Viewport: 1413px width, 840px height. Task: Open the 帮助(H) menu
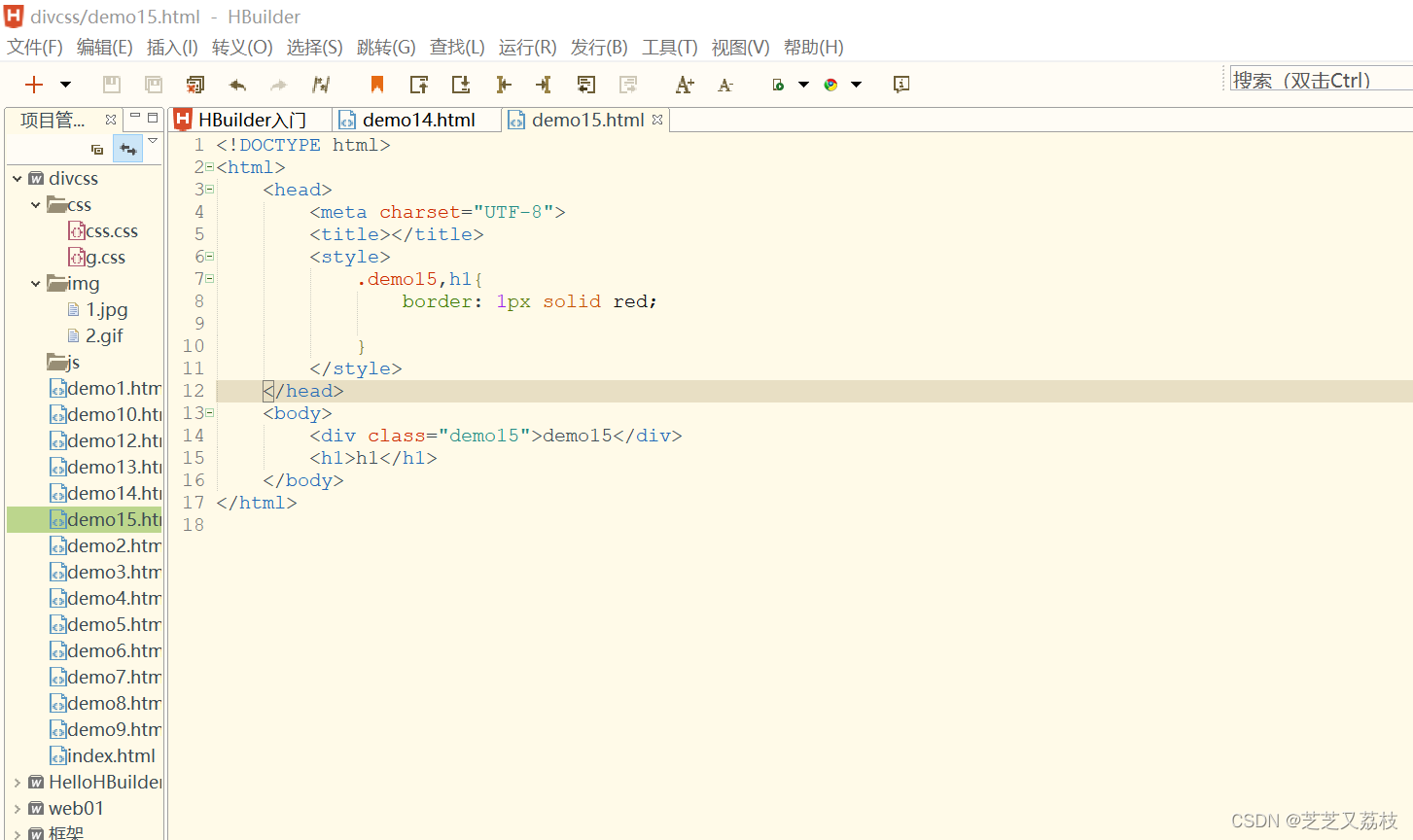(813, 47)
